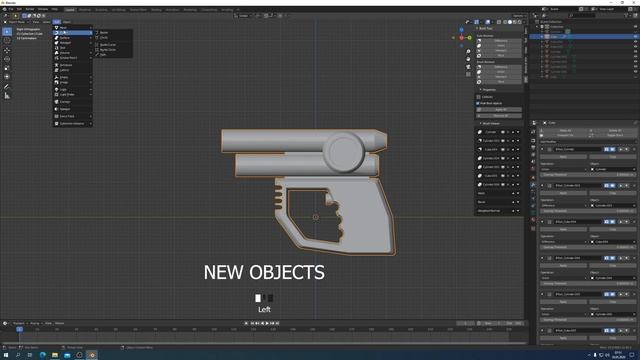Viewport: 640px width, 360px height.
Task: Open the Windows Start menu
Action: click(6, 355)
